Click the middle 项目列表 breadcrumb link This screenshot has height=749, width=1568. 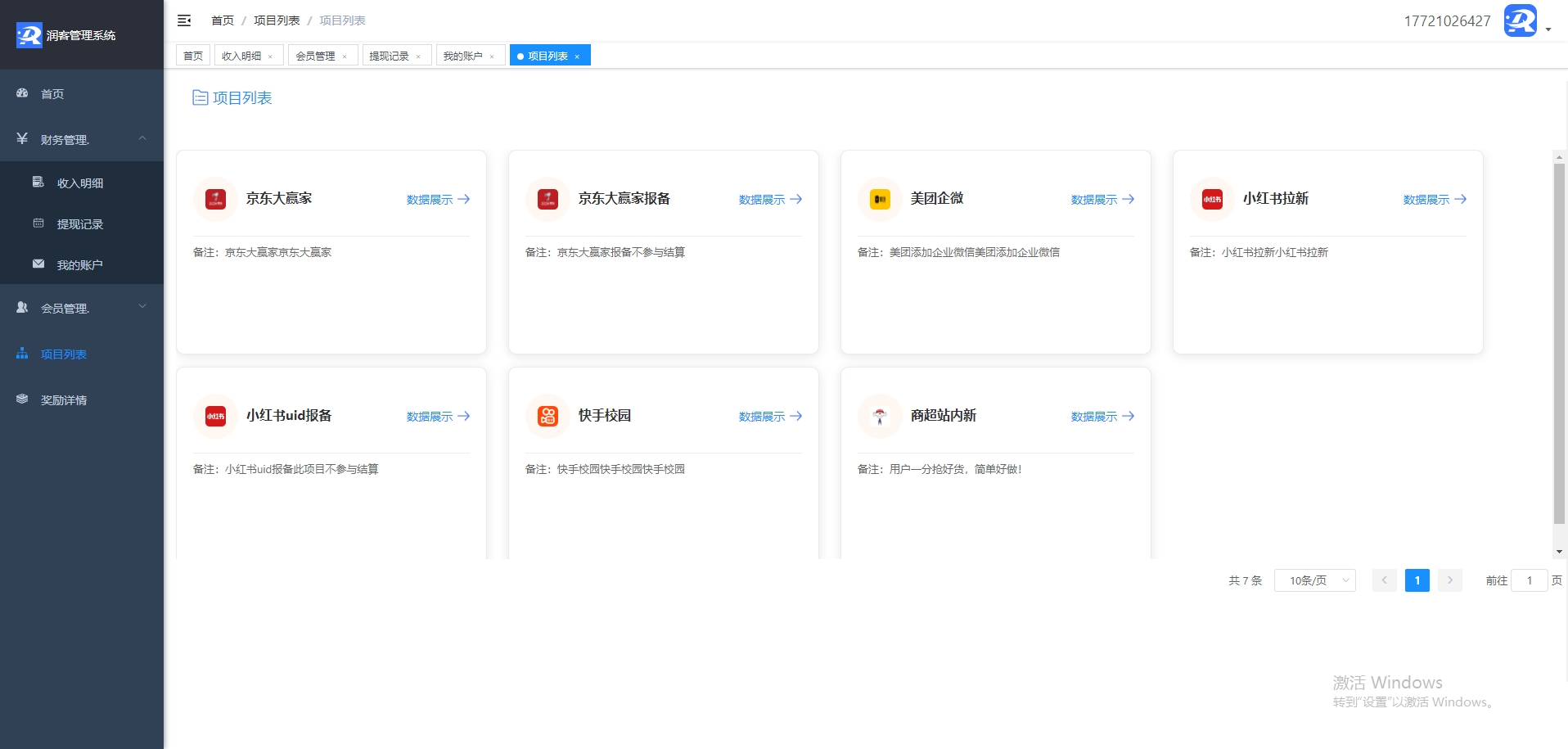coord(277,20)
